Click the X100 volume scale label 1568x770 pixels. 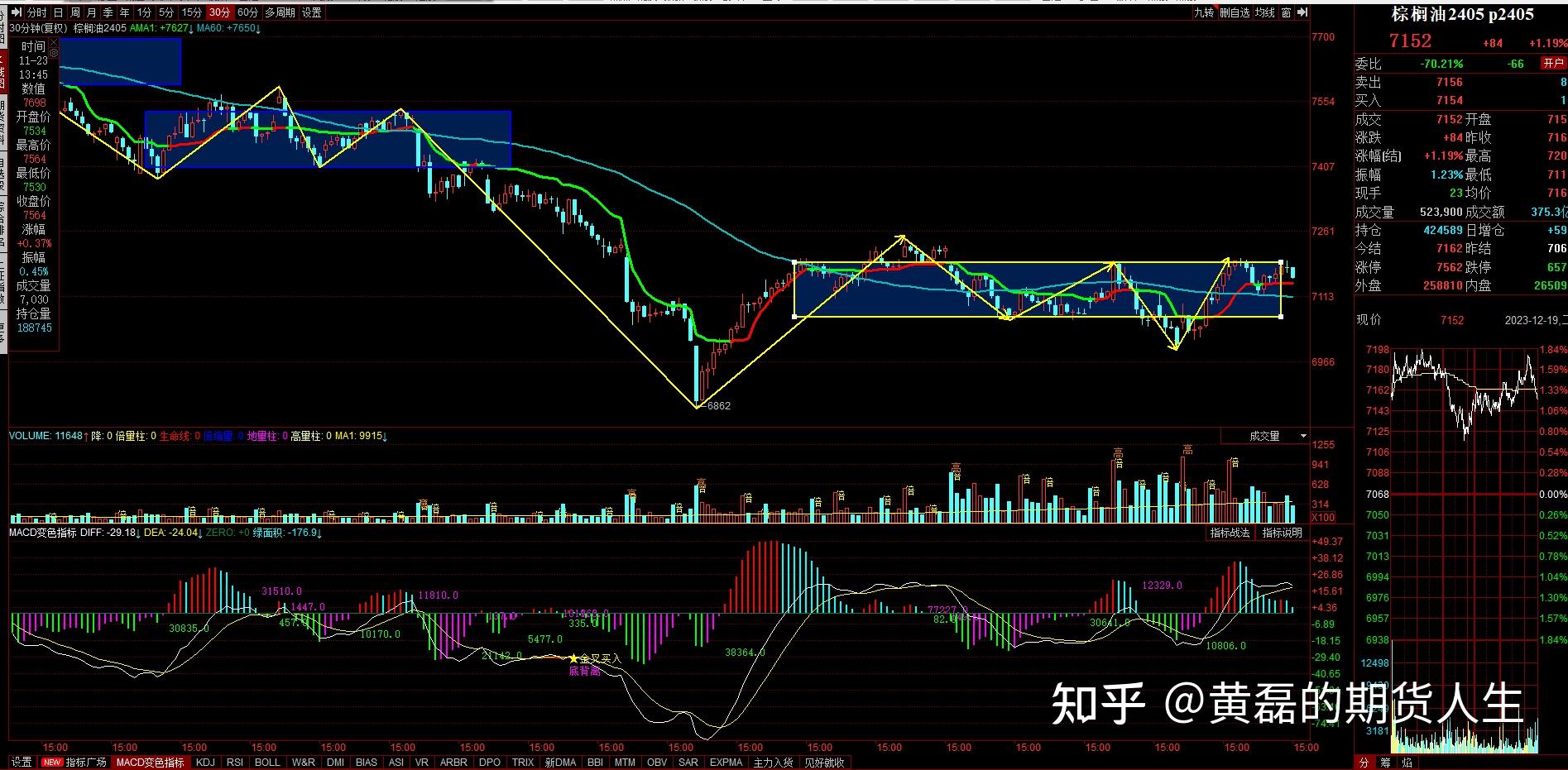[1322, 518]
